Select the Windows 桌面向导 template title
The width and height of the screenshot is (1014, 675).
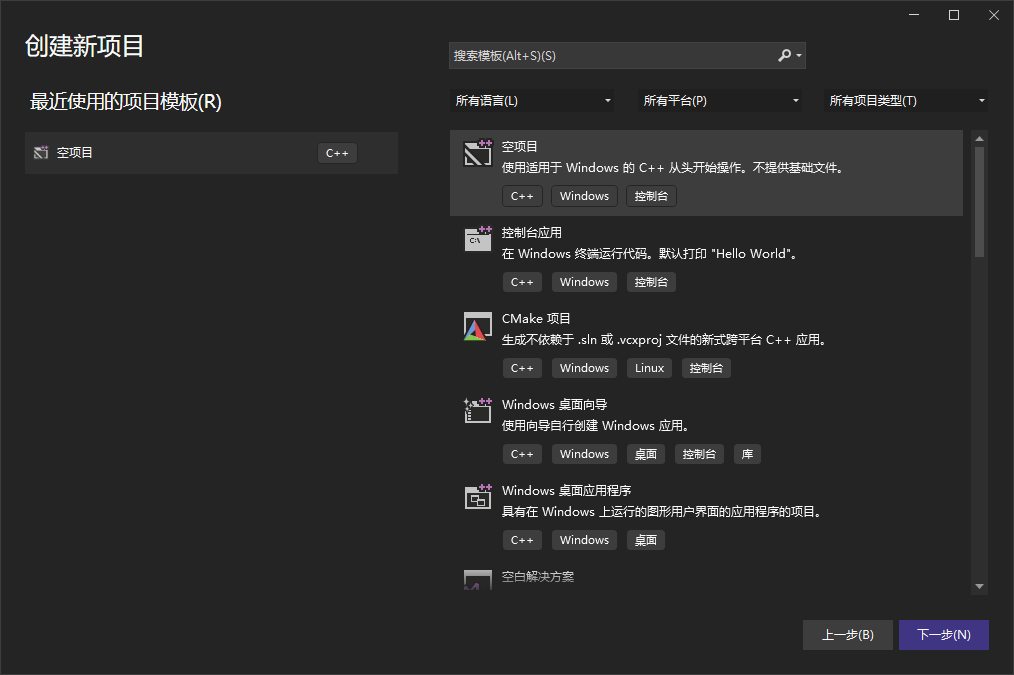554,405
